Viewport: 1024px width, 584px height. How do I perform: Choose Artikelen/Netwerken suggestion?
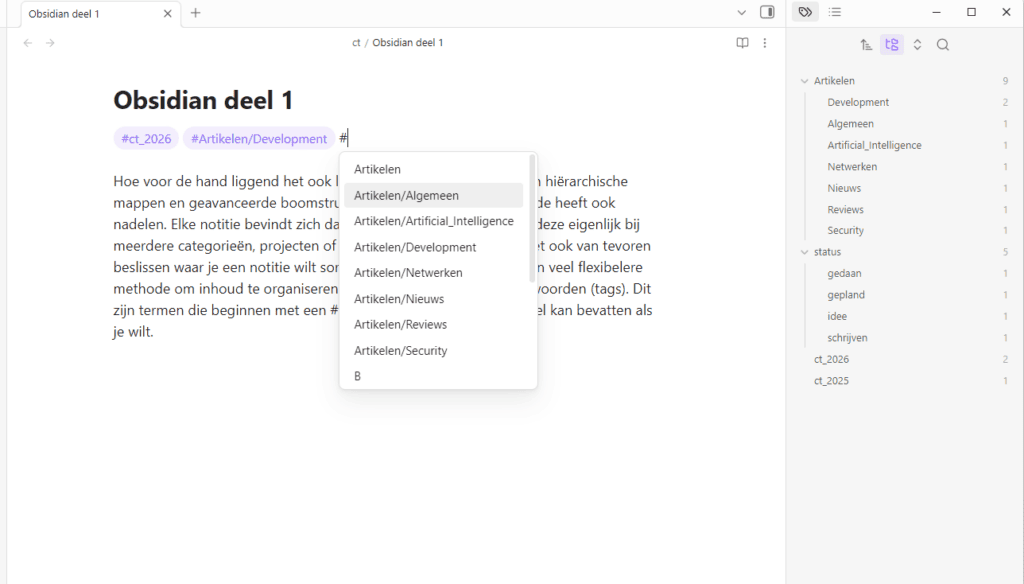pyautogui.click(x=434, y=272)
